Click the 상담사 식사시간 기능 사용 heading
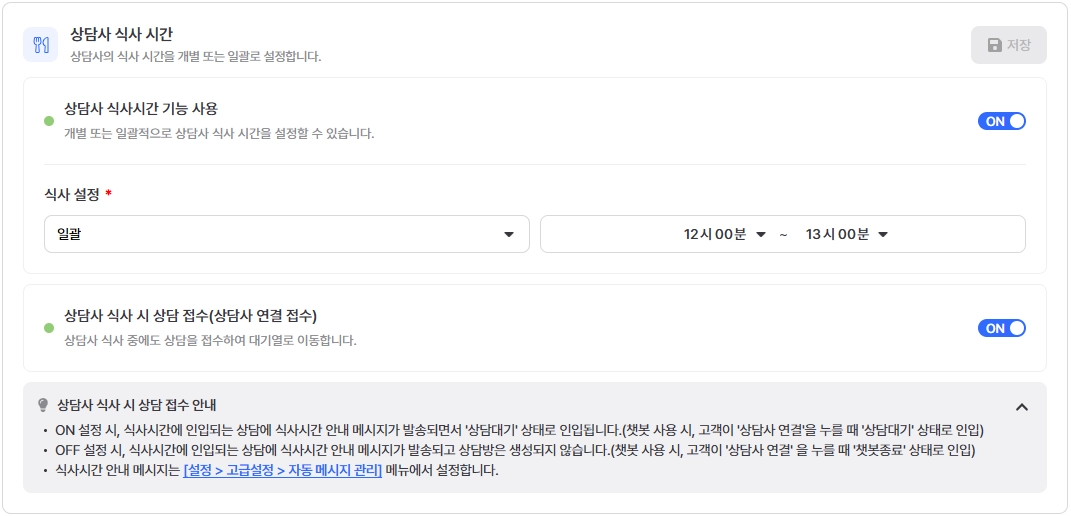Screen dimensions: 1071x516 click(x=141, y=108)
